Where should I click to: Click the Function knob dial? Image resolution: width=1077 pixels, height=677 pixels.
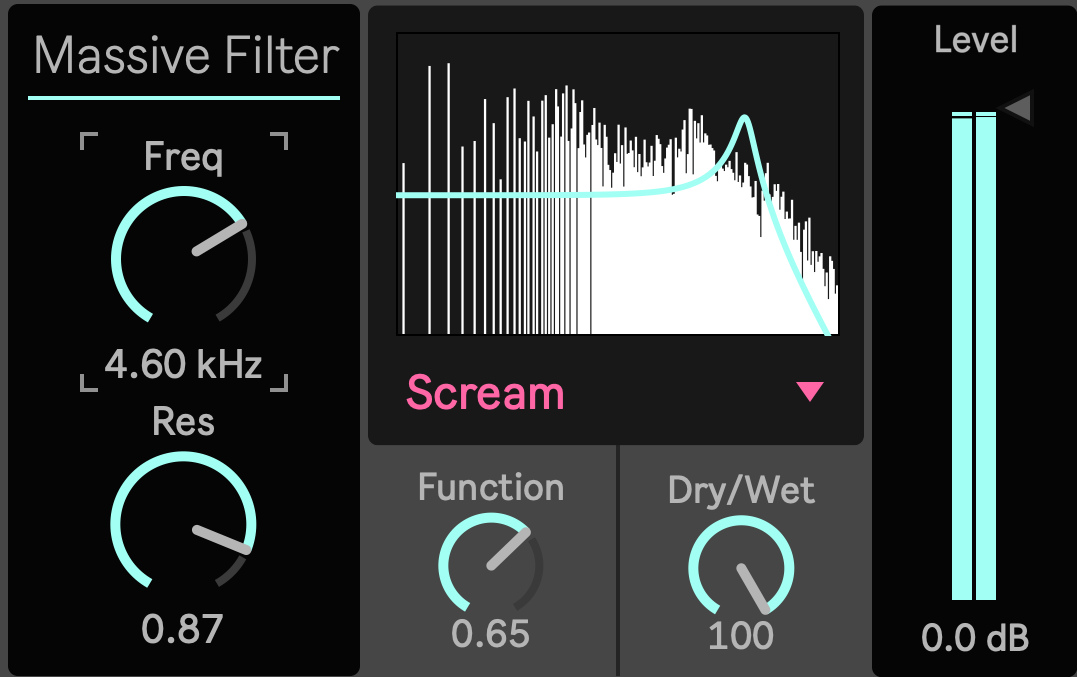tap(490, 564)
